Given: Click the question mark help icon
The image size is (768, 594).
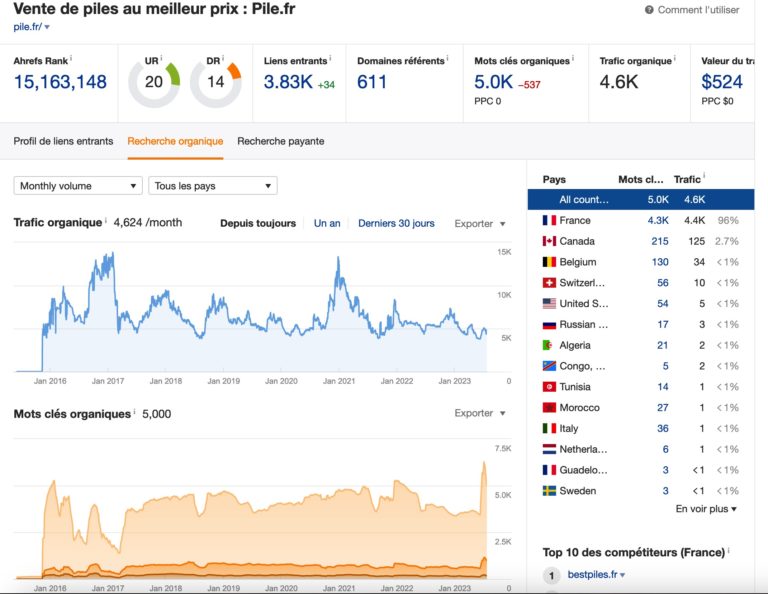Looking at the screenshot, I should 649,10.
